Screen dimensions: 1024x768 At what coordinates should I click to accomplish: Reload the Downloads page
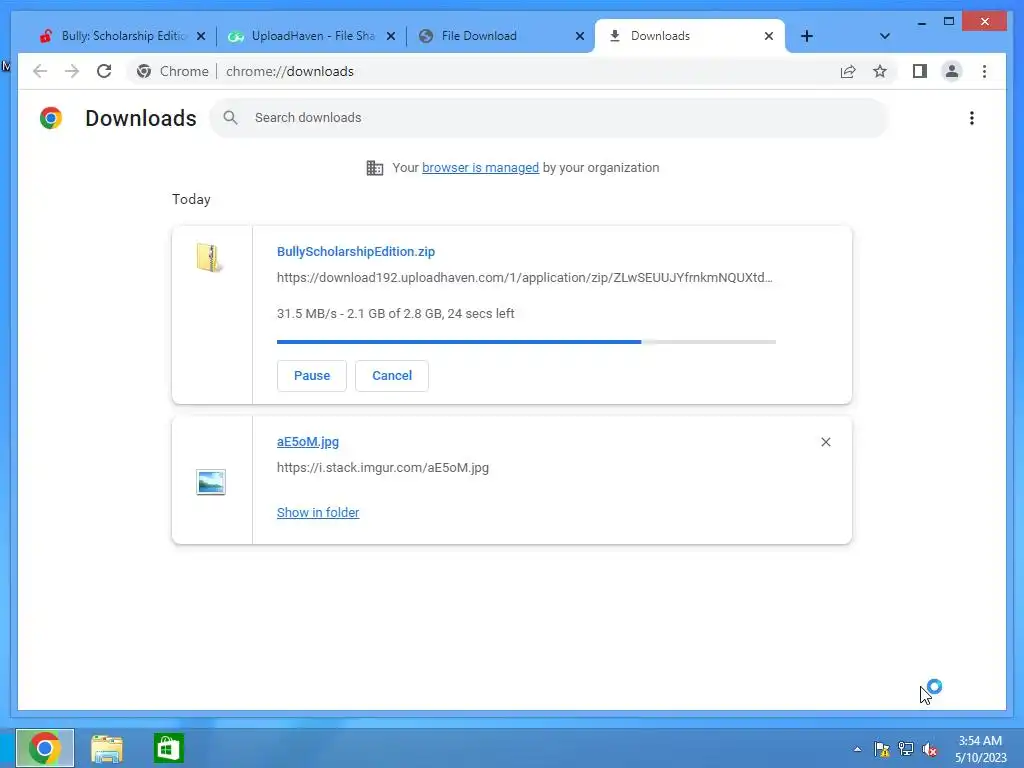104,71
